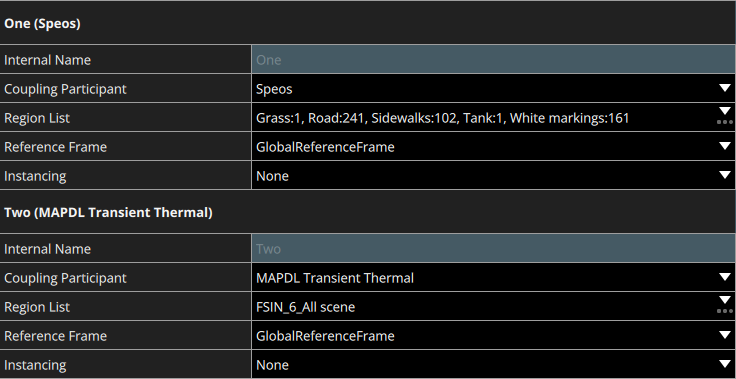Click Region List label under Two section
This screenshot has height=379, width=736.
pos(37,307)
